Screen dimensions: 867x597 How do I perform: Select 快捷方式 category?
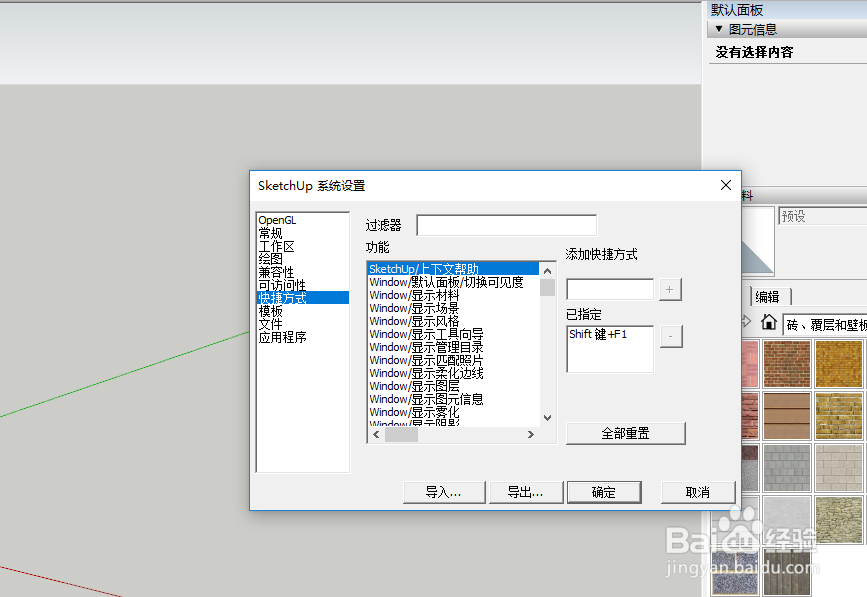click(x=303, y=298)
